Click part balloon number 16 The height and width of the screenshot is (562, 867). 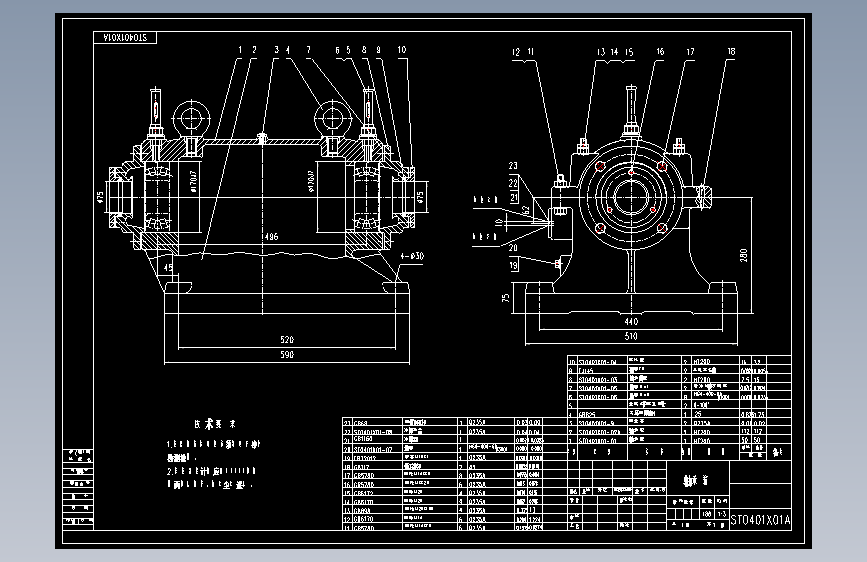pos(660,51)
